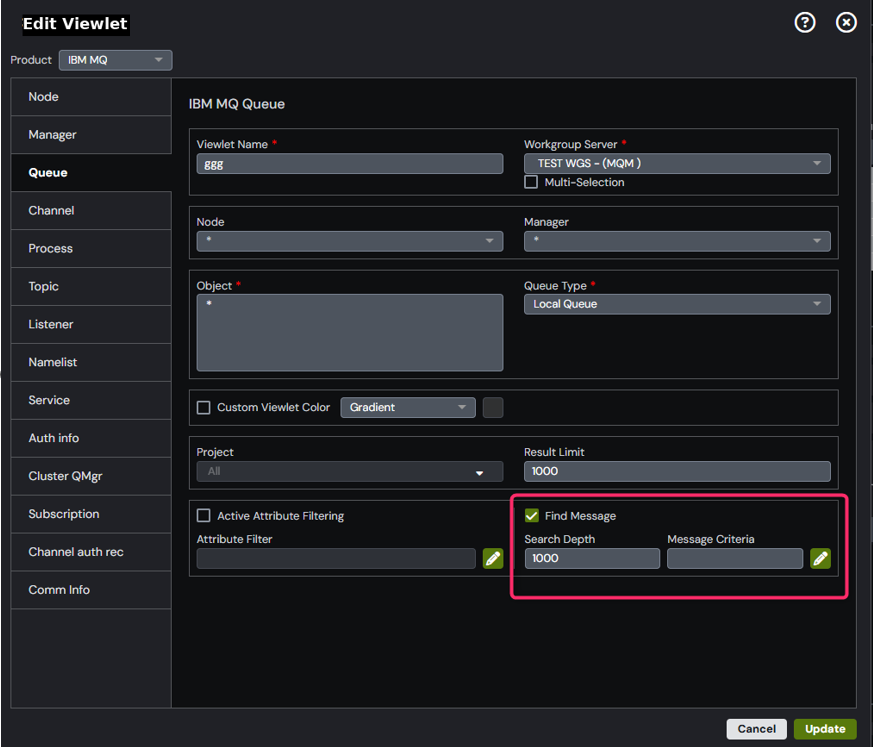Toggle Custom Viewlet Color checkbox
The height and width of the screenshot is (747, 873).
click(x=204, y=407)
